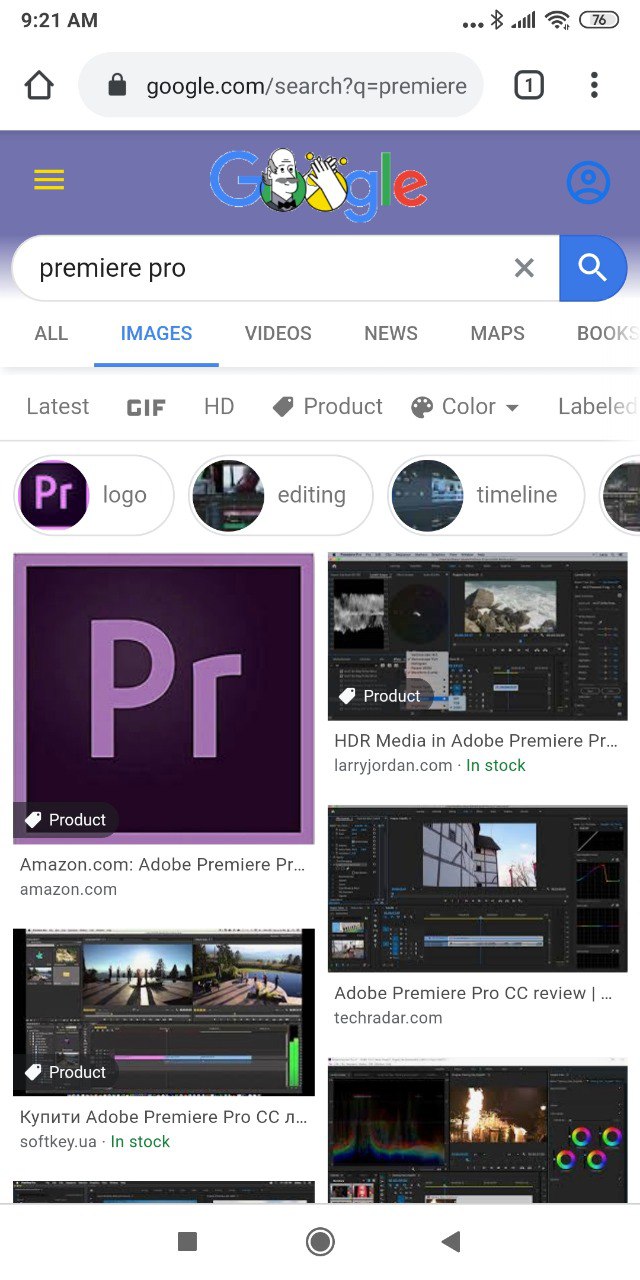Tap the Color palette icon
640x1280 pixels.
(x=422, y=407)
